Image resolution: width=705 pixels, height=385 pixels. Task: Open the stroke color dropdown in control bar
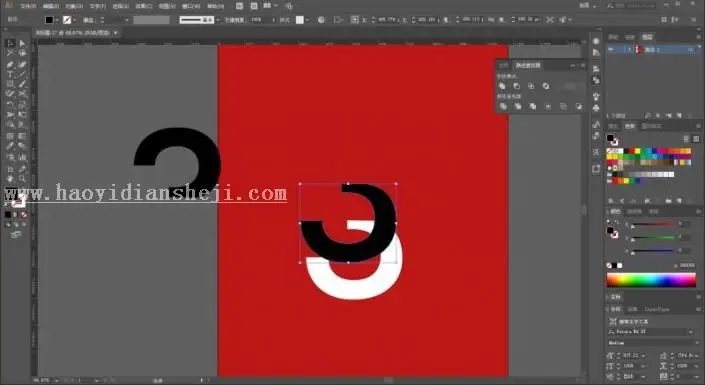click(x=74, y=20)
